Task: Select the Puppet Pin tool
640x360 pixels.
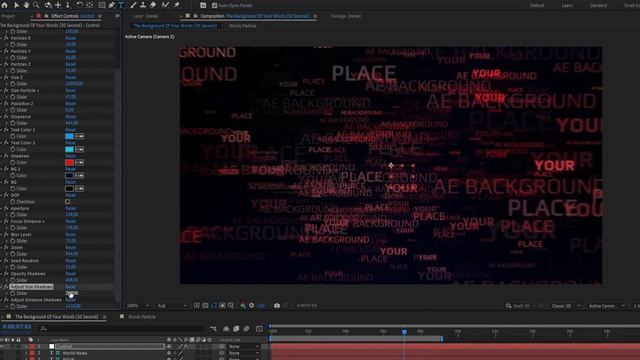Action: [177, 5]
